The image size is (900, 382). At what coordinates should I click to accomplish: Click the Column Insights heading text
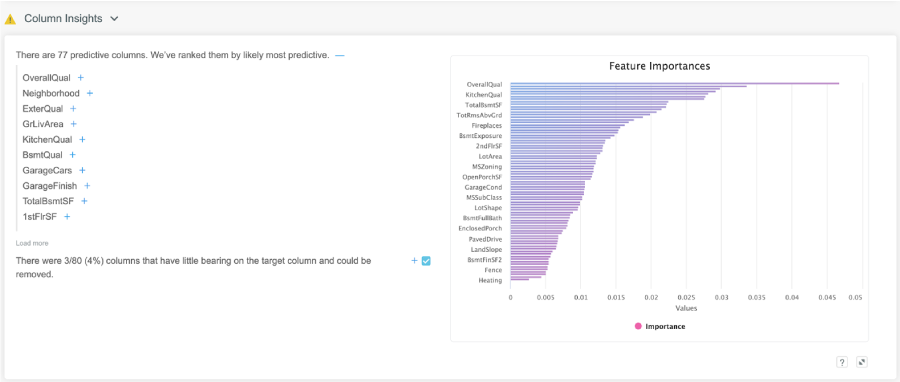[x=63, y=19]
